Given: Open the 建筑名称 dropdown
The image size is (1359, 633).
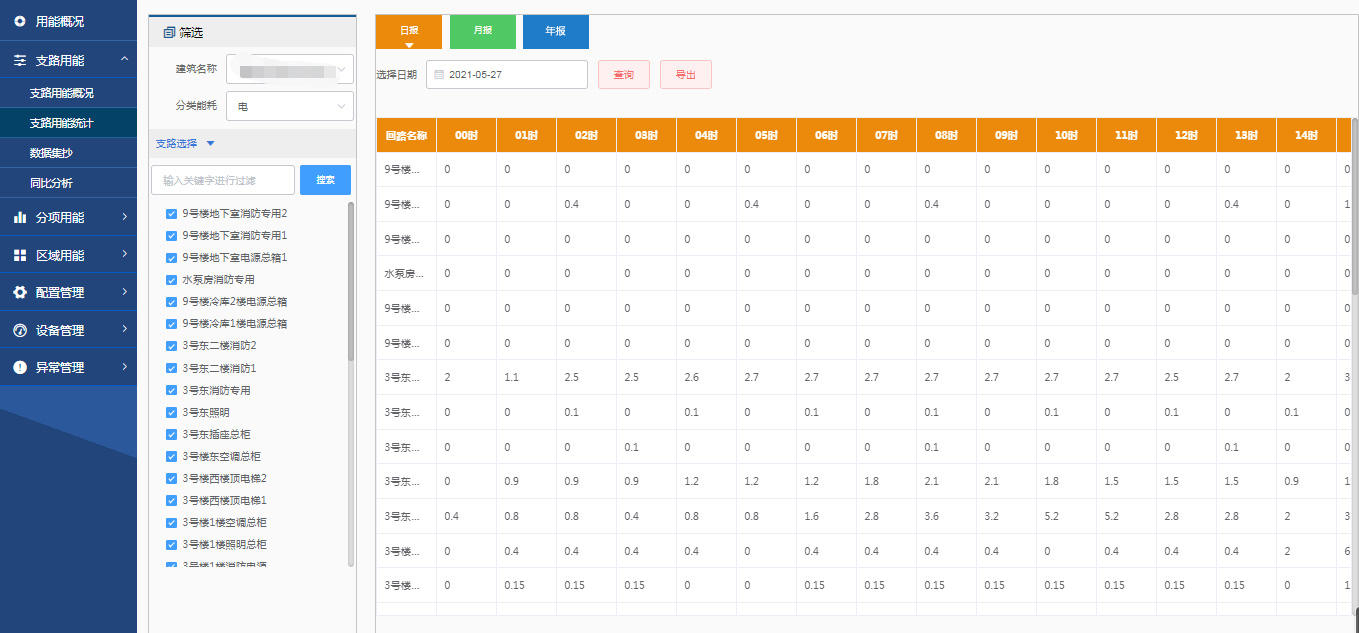Looking at the screenshot, I should [290, 69].
